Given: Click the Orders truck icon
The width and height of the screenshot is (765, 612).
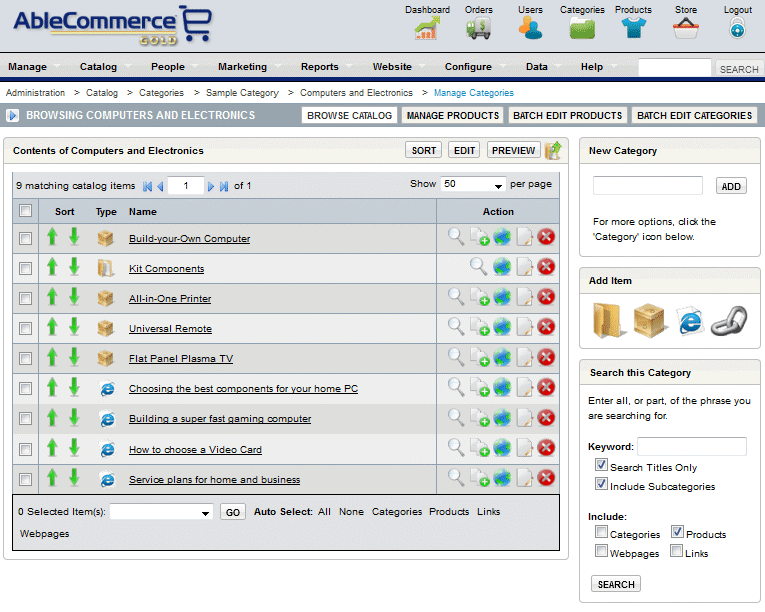Looking at the screenshot, I should tap(479, 28).
